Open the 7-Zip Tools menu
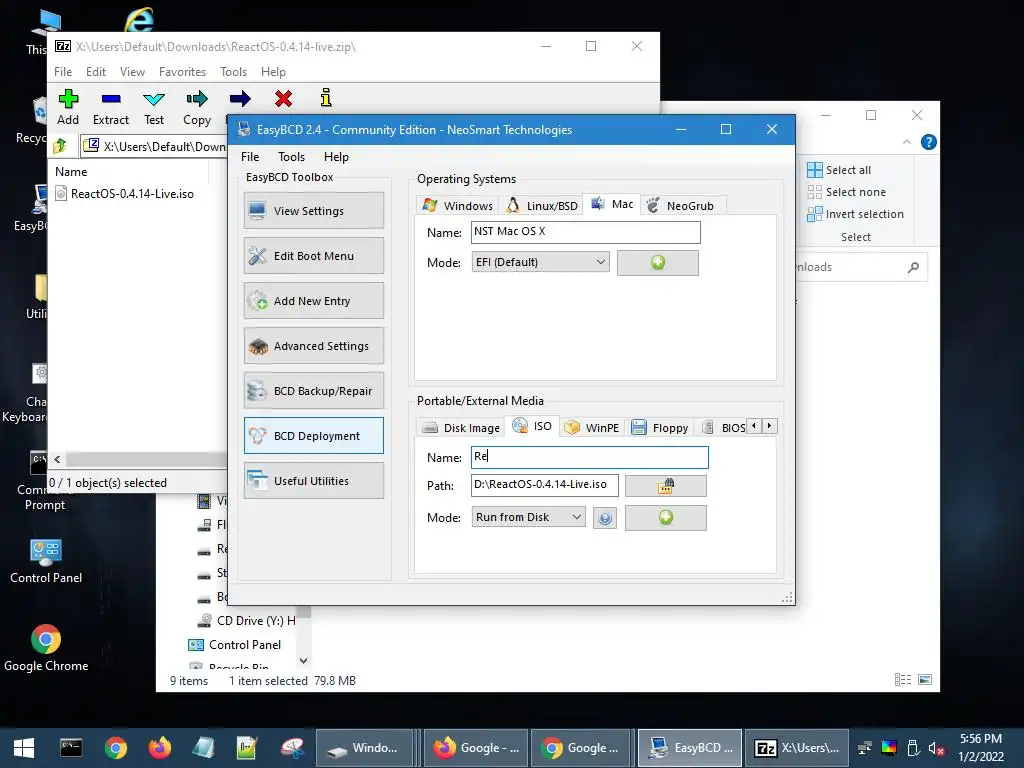Image resolution: width=1024 pixels, height=768 pixels. (x=233, y=72)
